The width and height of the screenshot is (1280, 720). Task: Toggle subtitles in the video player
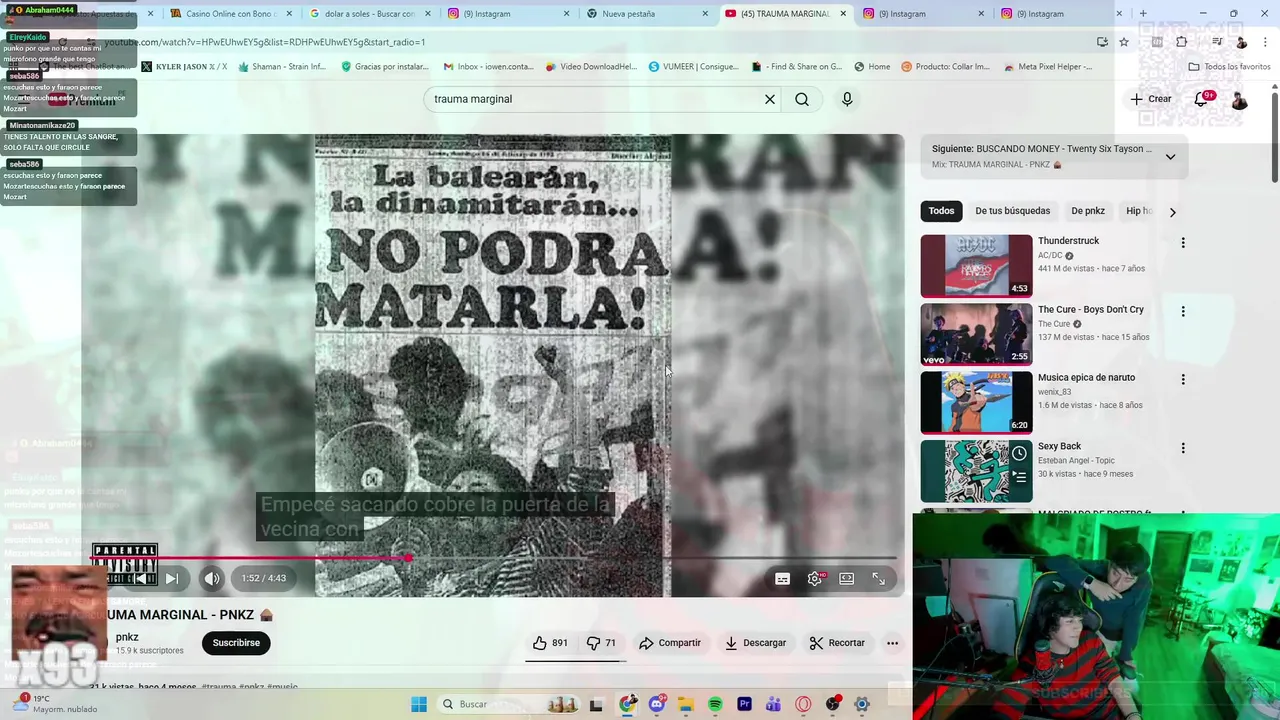783,579
